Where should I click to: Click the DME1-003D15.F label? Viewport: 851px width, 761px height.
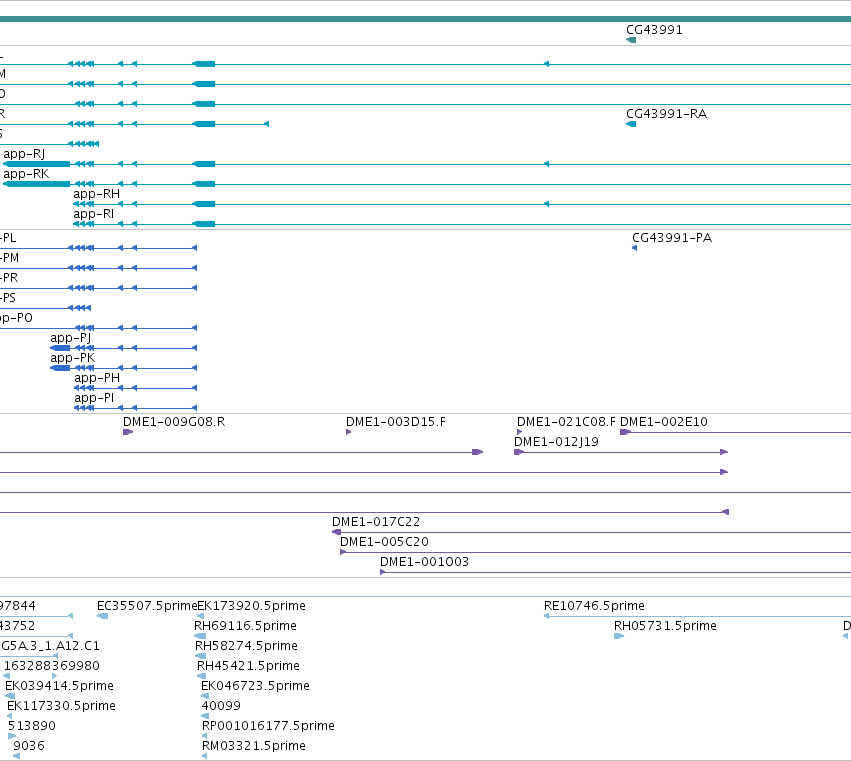click(x=396, y=422)
